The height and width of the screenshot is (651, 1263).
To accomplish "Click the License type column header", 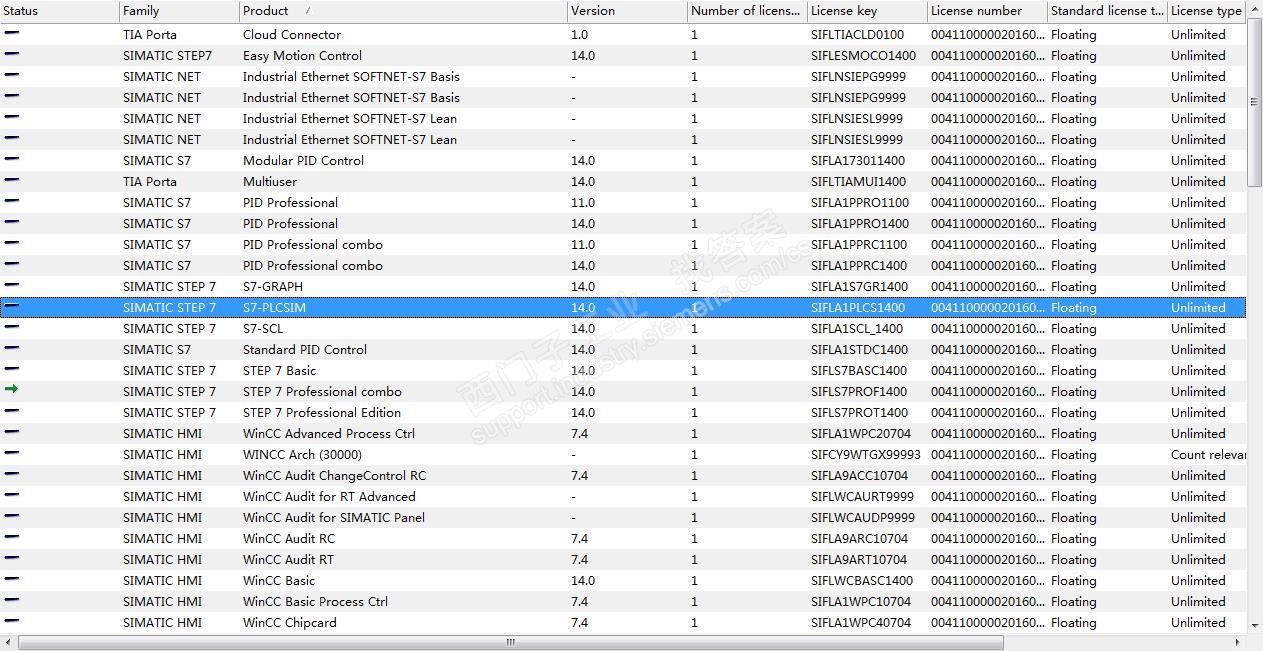I will coord(1207,11).
